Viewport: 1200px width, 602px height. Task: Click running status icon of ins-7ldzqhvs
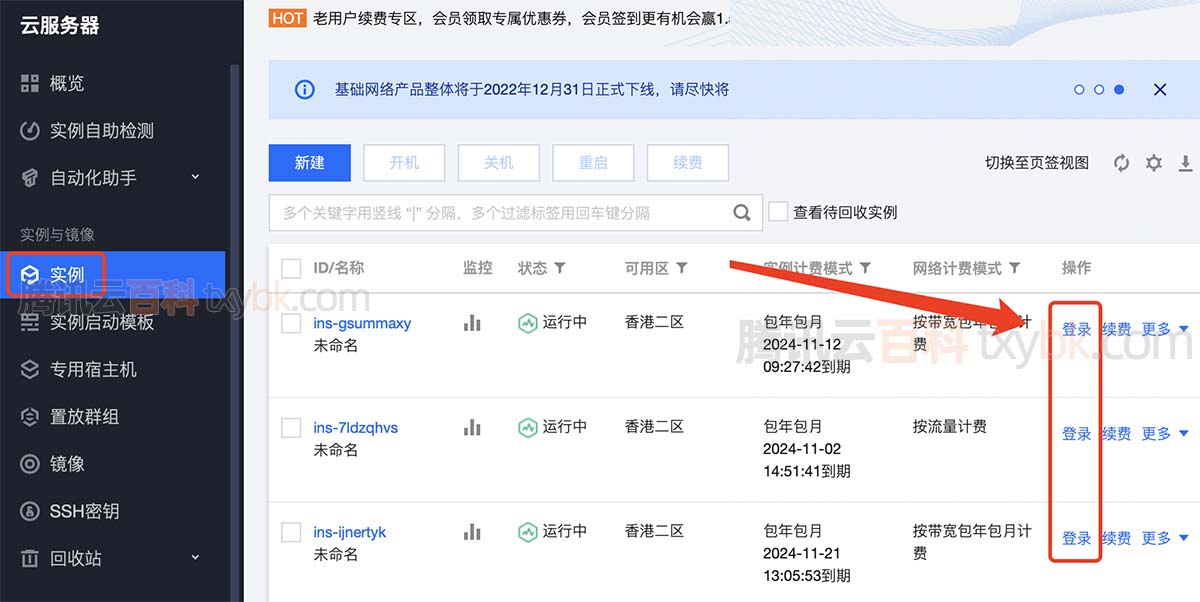528,427
